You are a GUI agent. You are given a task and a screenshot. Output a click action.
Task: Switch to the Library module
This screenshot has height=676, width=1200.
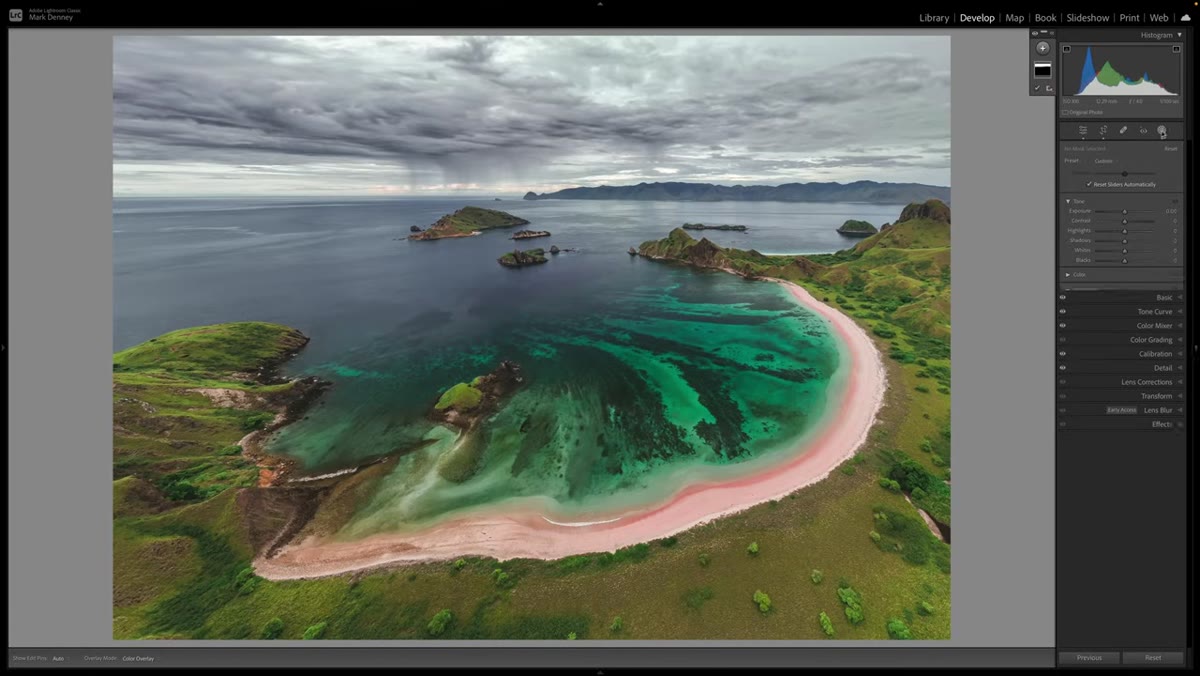934,18
